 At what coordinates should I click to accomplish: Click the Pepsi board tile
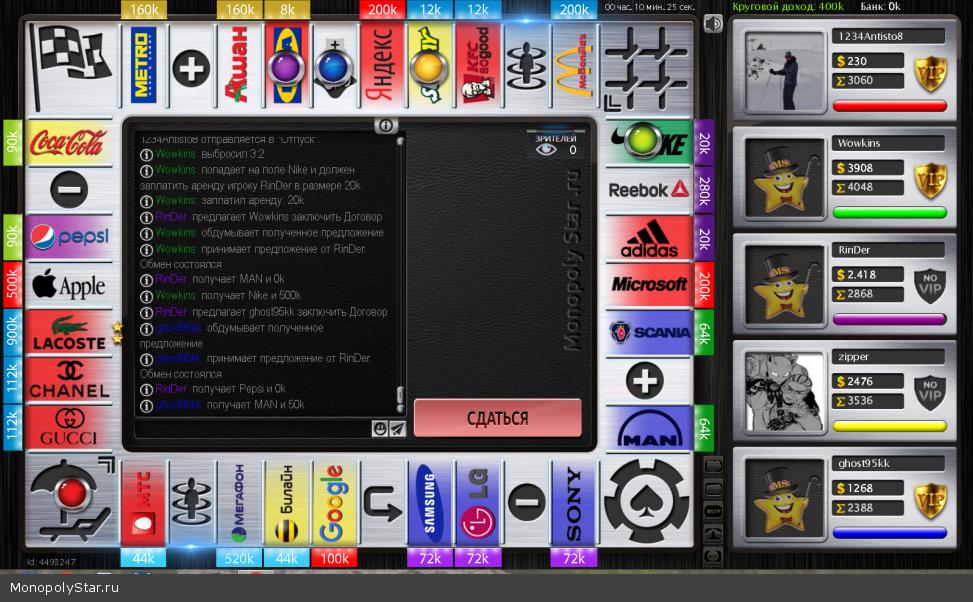click(68, 237)
